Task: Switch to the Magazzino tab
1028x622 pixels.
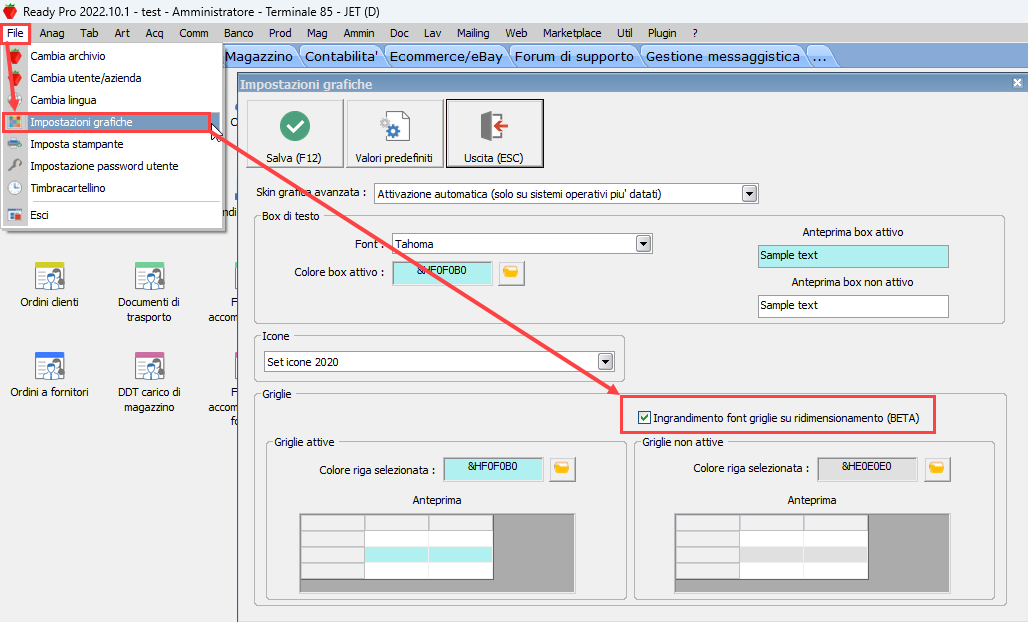Action: point(259,56)
